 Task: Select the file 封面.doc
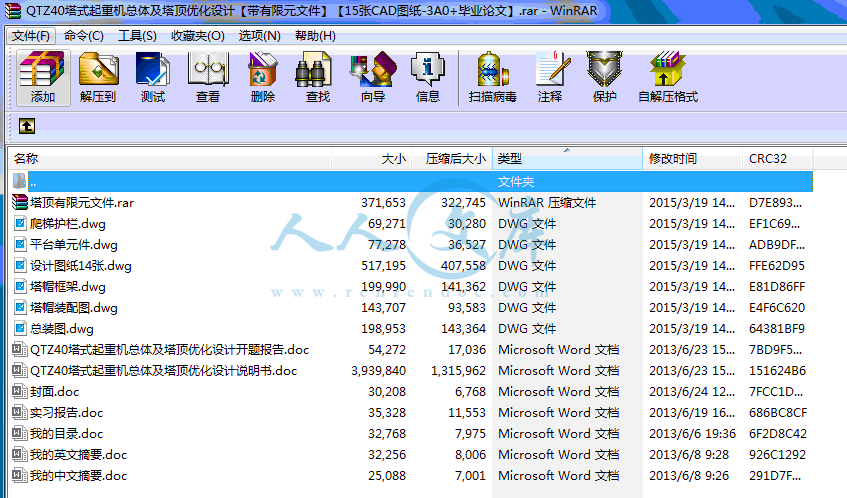click(x=55, y=392)
